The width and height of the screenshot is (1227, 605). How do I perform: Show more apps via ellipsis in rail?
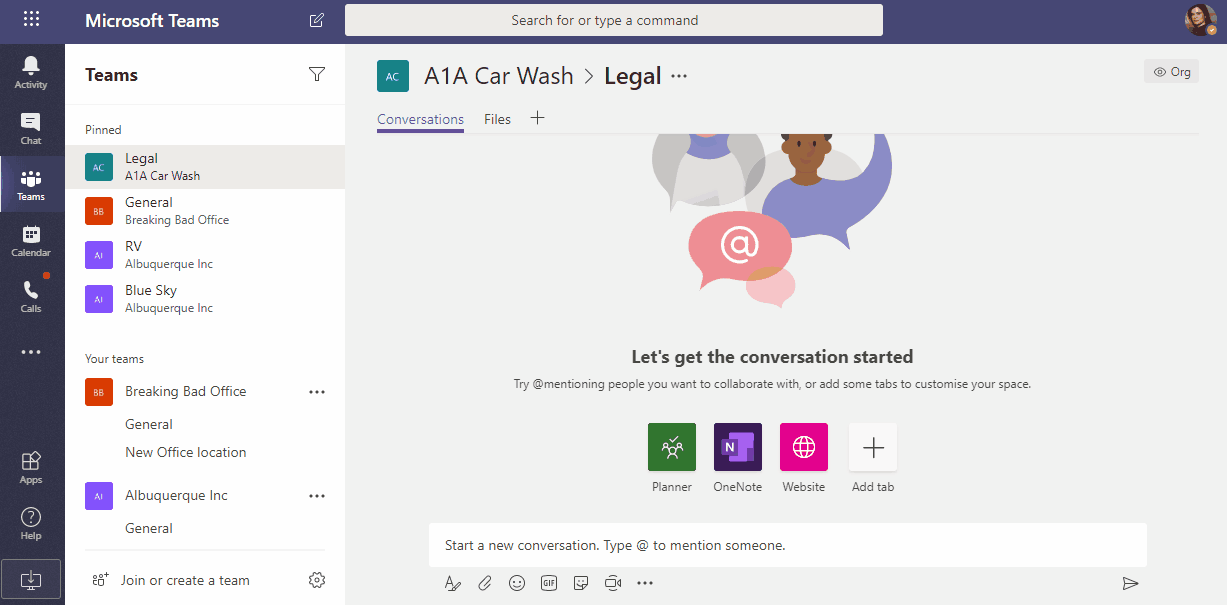[x=31, y=352]
